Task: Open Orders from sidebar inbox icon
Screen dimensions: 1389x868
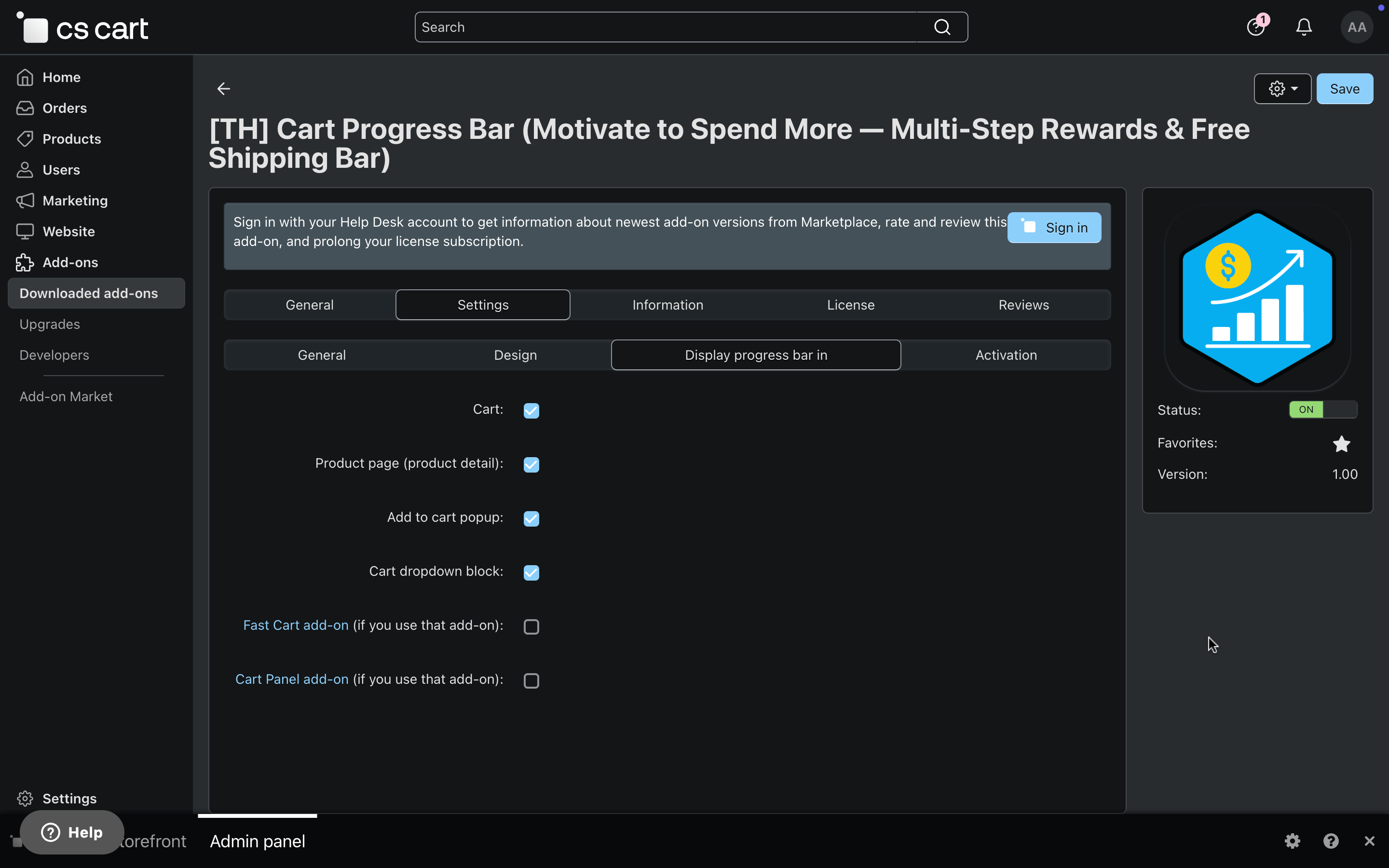Action: click(25, 108)
